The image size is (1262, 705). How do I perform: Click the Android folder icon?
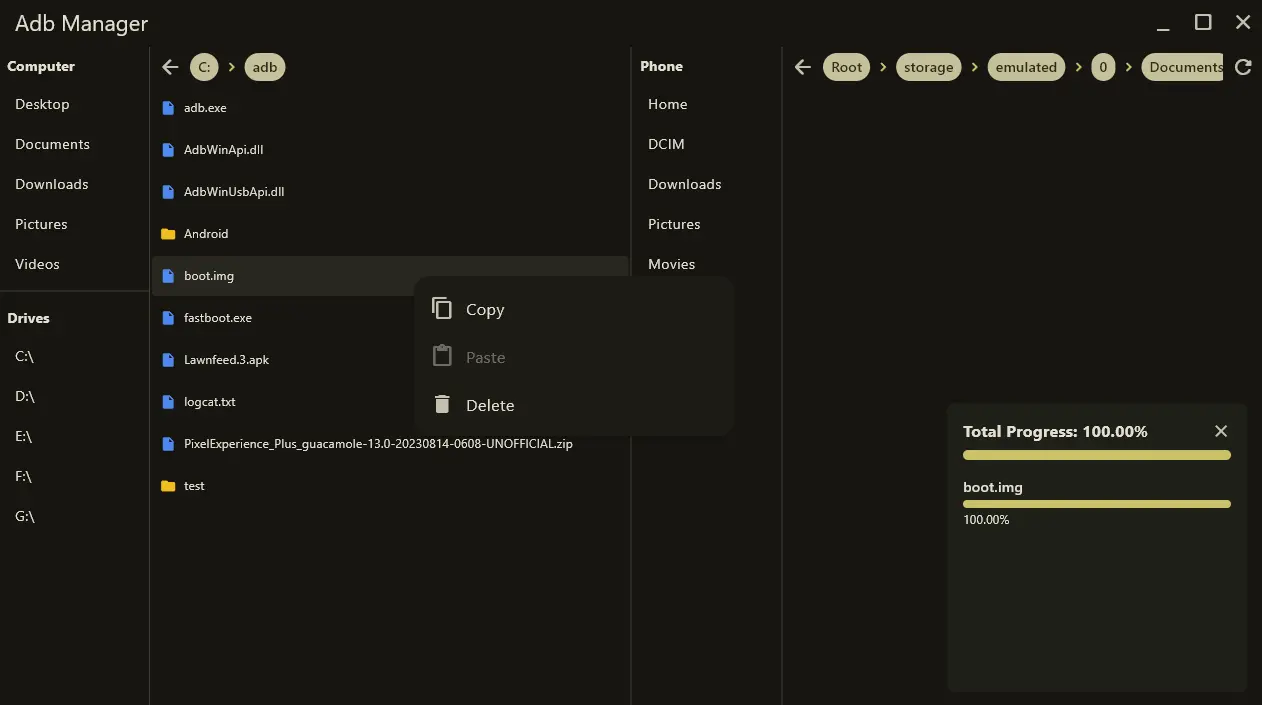(x=168, y=234)
